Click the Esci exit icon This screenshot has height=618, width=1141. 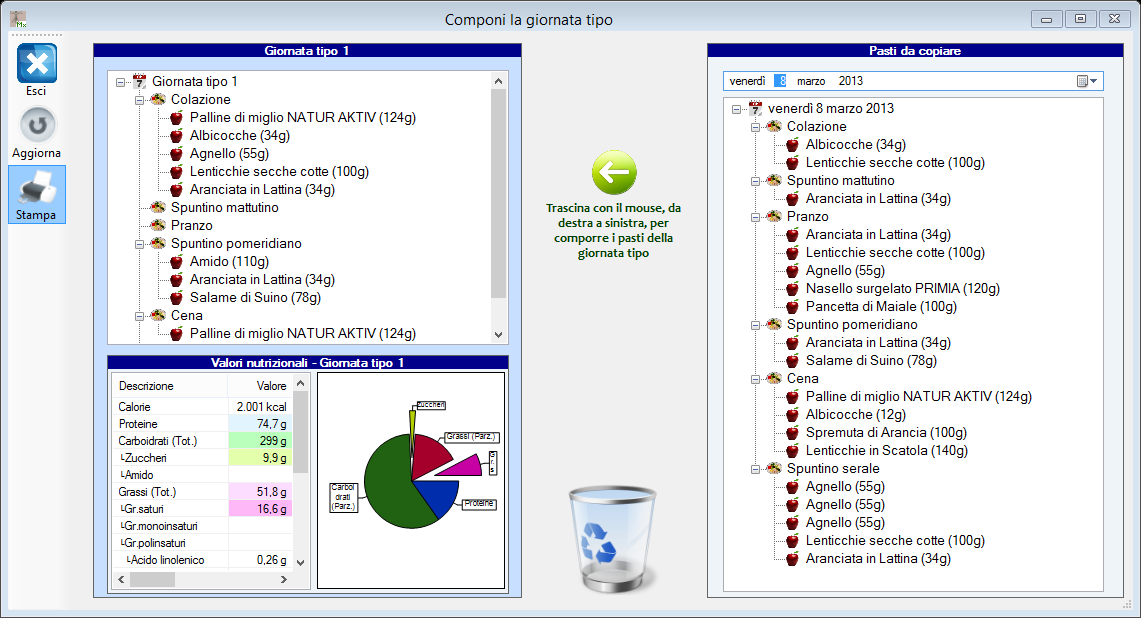(37, 64)
